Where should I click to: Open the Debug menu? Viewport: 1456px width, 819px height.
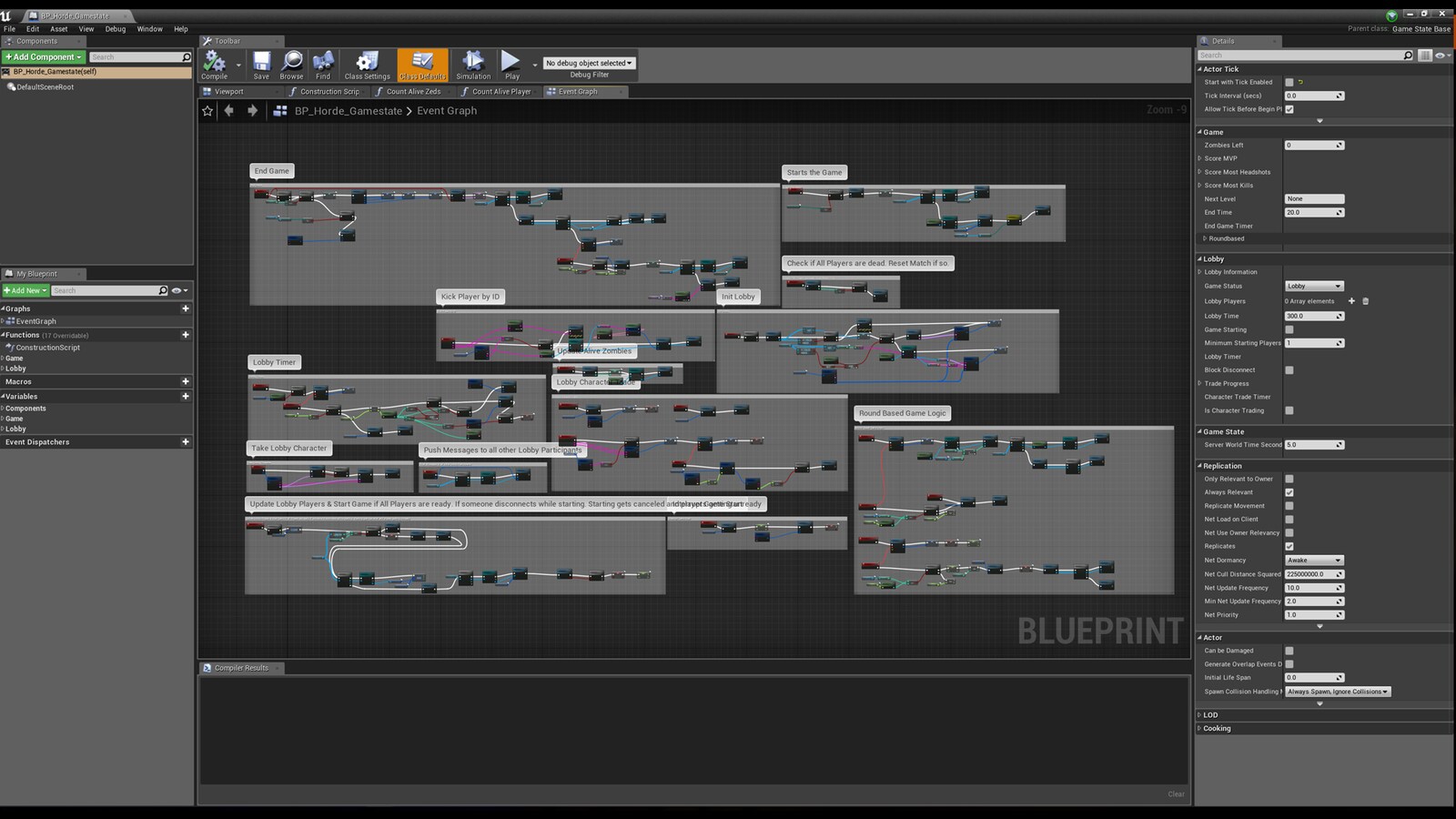[115, 28]
